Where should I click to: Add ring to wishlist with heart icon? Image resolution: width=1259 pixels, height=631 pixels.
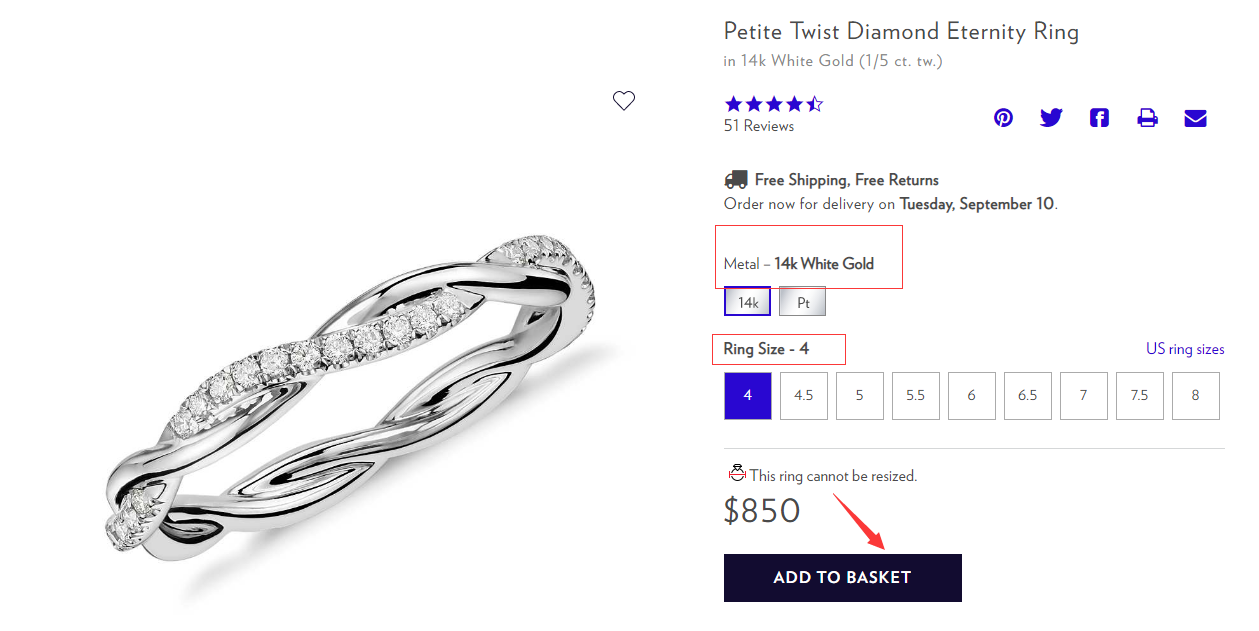point(624,101)
